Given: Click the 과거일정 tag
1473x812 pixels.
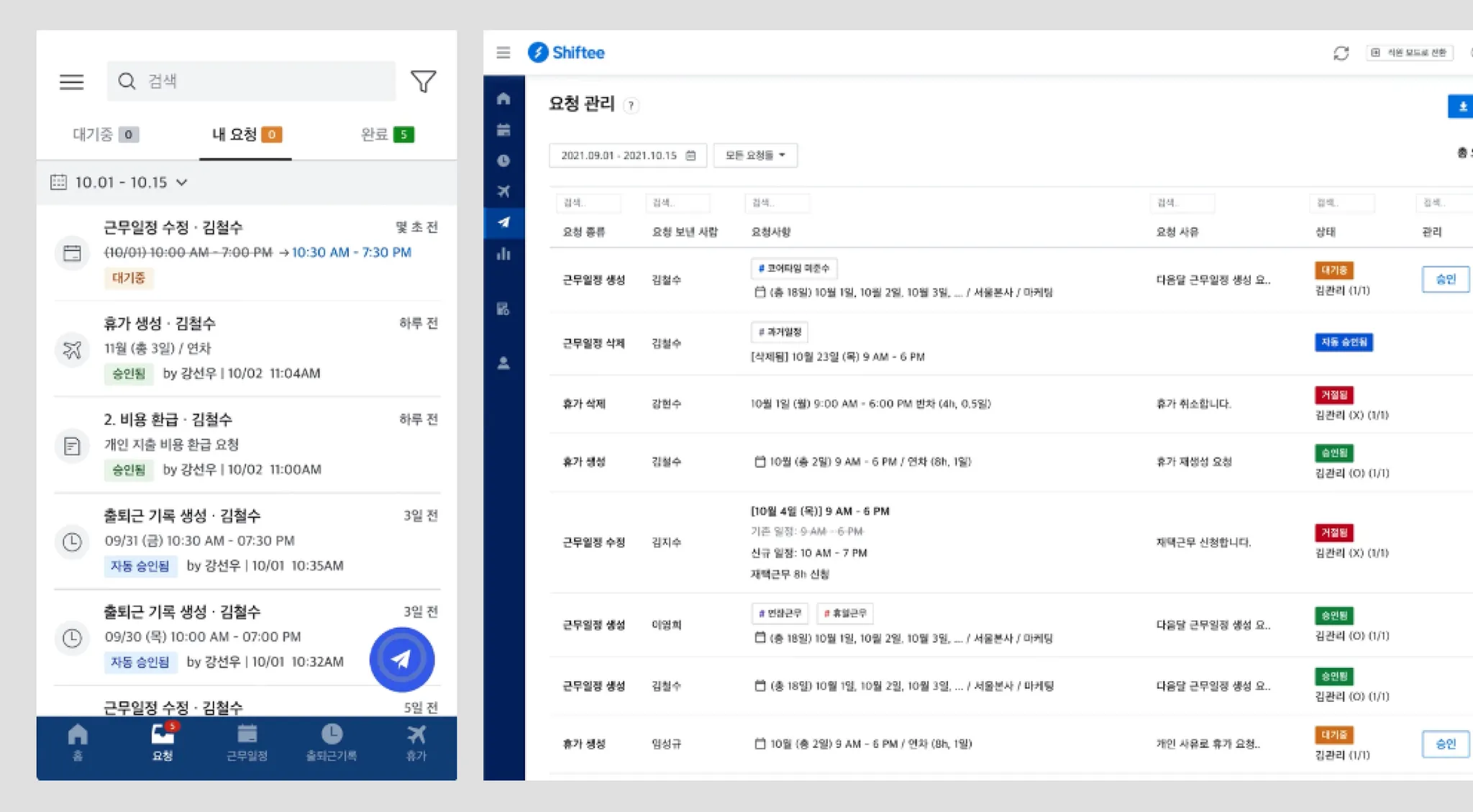Looking at the screenshot, I should click(780, 332).
